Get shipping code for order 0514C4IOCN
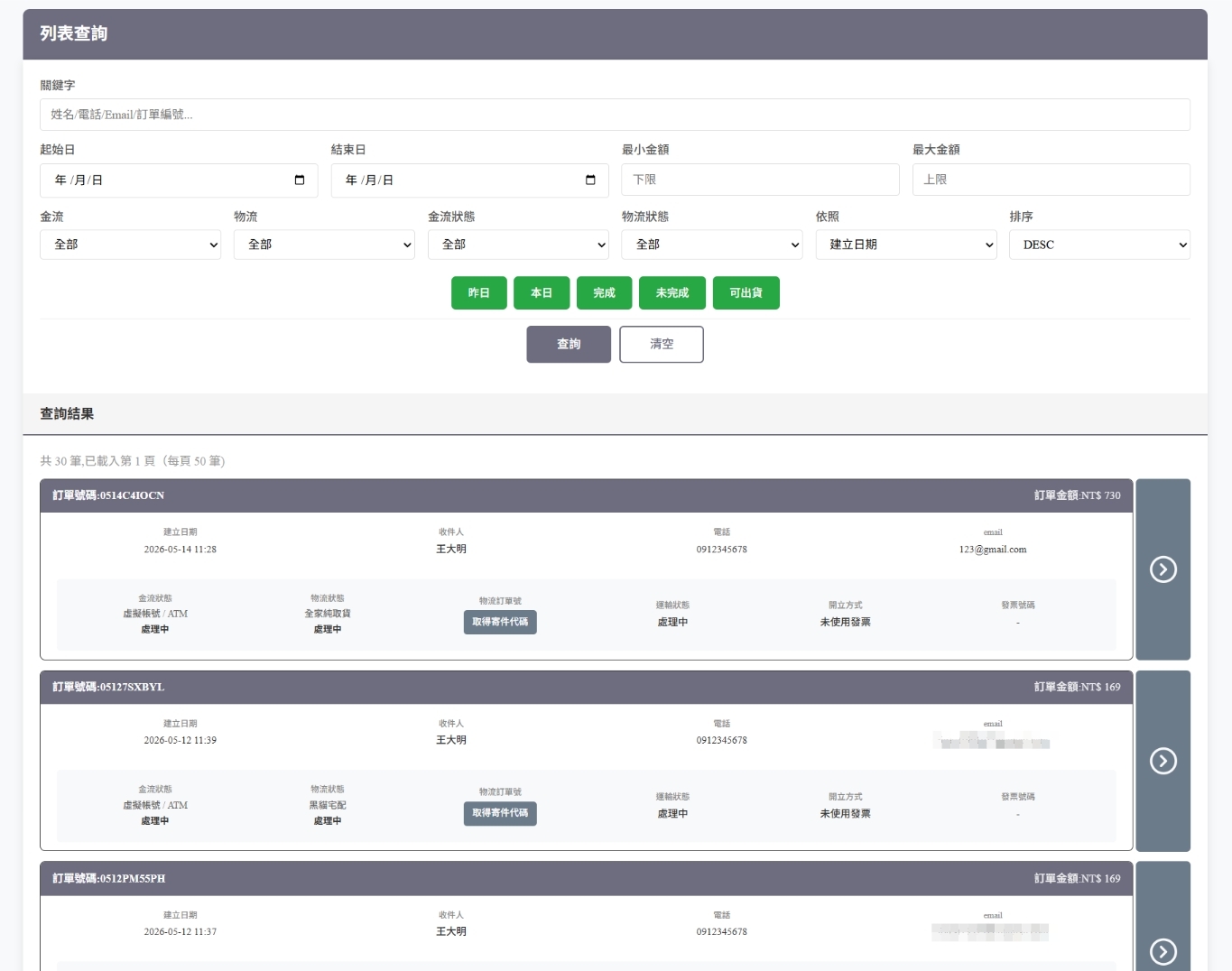 [x=500, y=622]
